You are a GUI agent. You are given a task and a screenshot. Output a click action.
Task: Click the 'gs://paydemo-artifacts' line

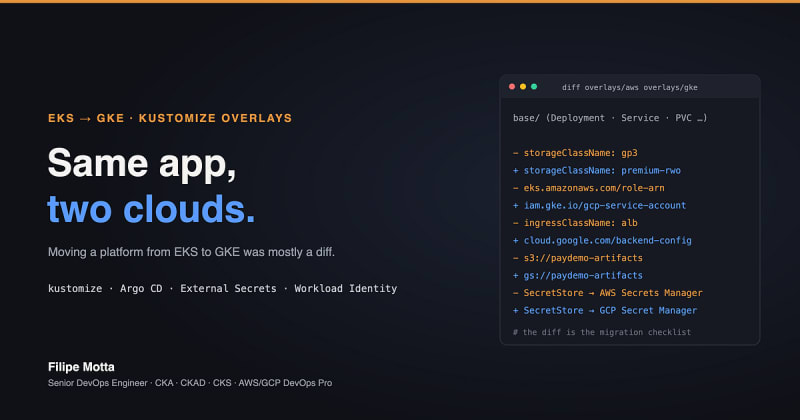(x=578, y=275)
